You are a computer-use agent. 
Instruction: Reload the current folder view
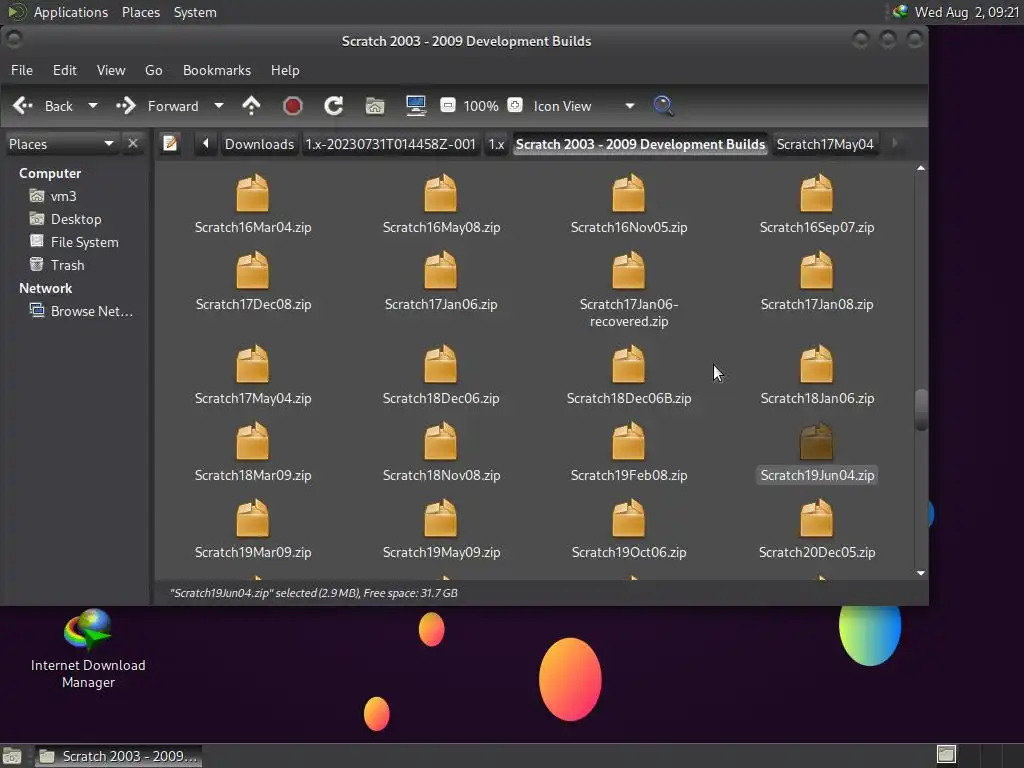(334, 106)
